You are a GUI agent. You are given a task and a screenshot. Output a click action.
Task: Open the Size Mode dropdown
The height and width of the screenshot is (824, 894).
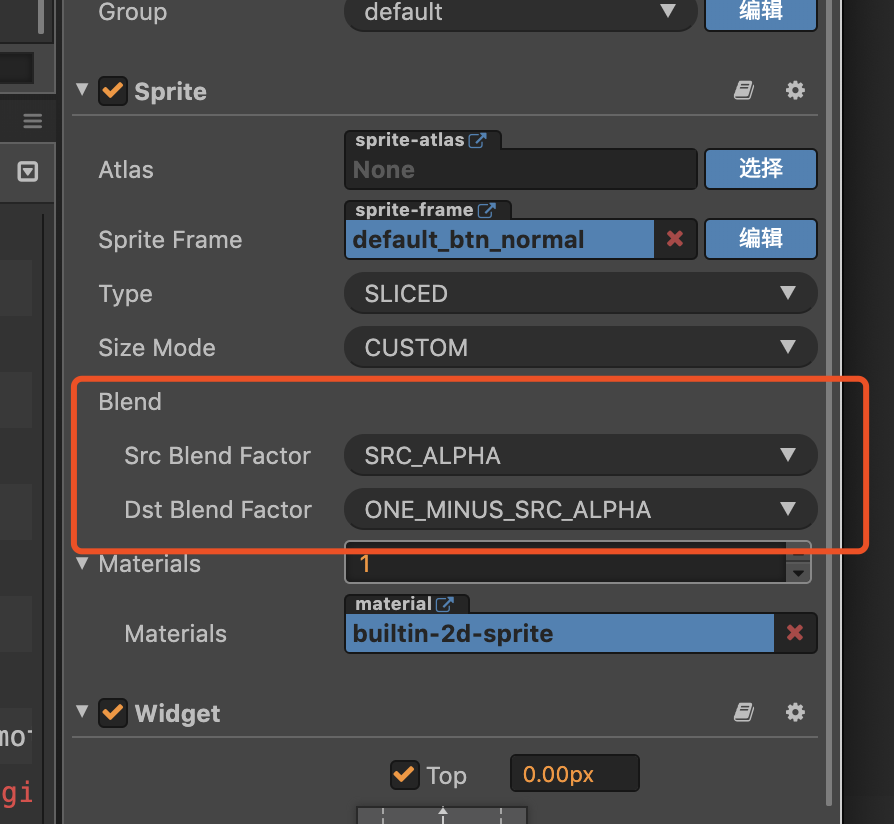click(x=580, y=348)
